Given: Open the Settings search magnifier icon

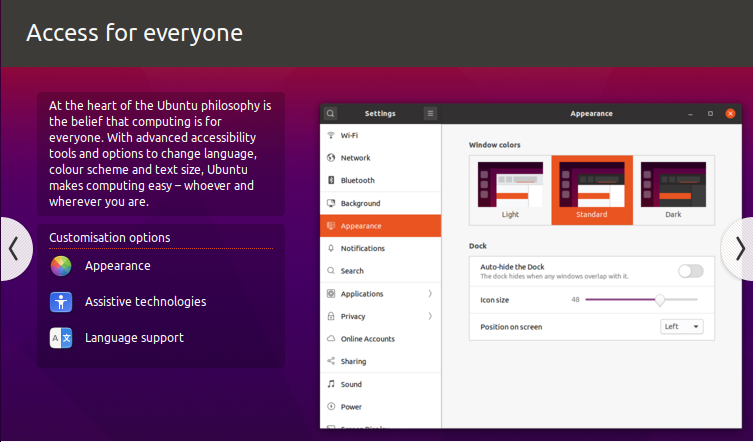Looking at the screenshot, I should [x=331, y=114].
